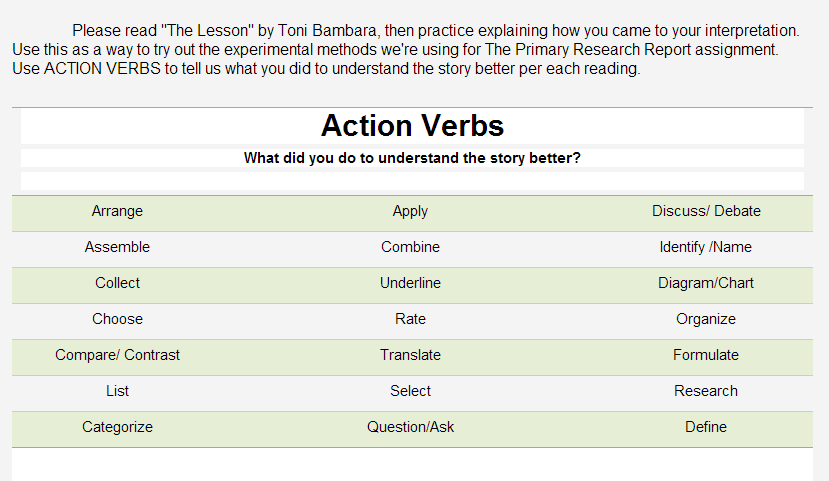Click the "What did you do" subheading
This screenshot has height=481, width=829.
click(x=412, y=158)
